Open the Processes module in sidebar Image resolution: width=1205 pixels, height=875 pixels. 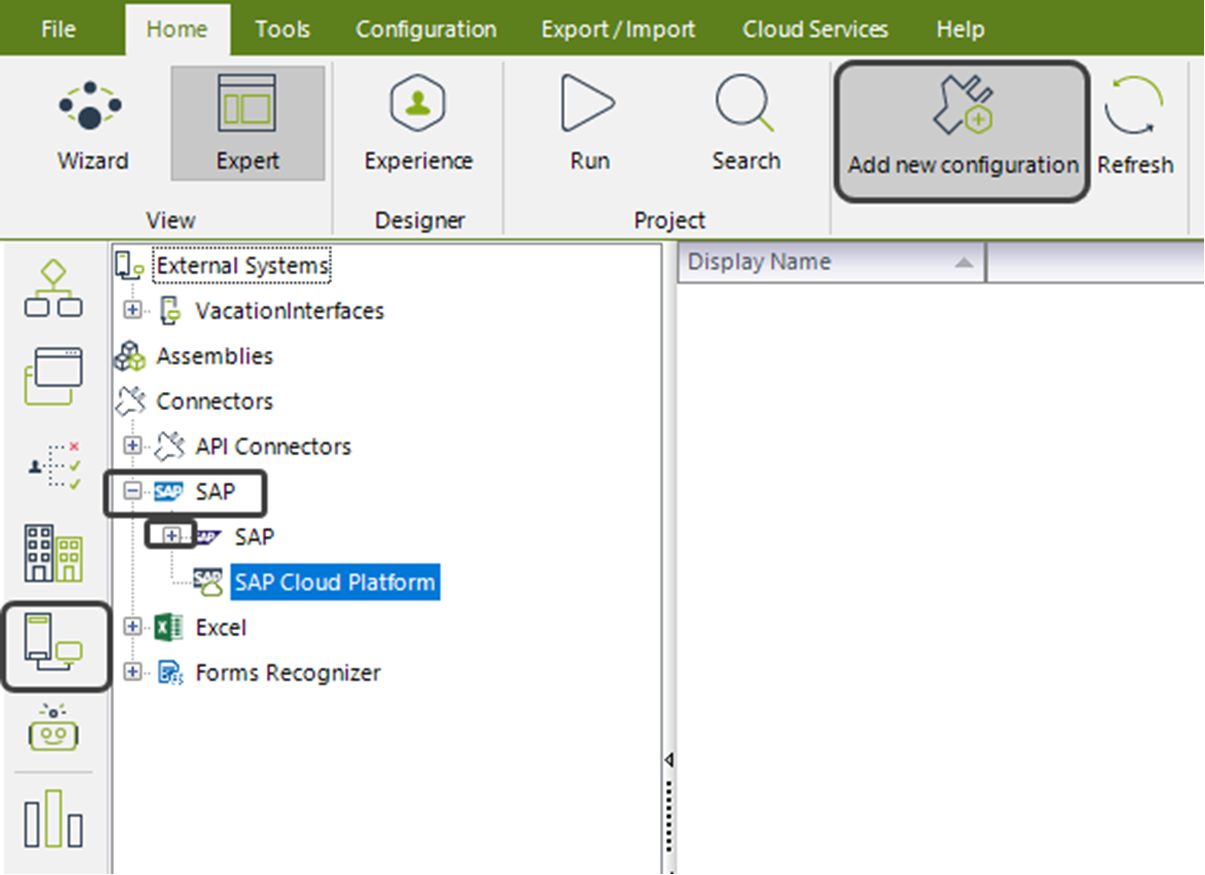point(53,289)
